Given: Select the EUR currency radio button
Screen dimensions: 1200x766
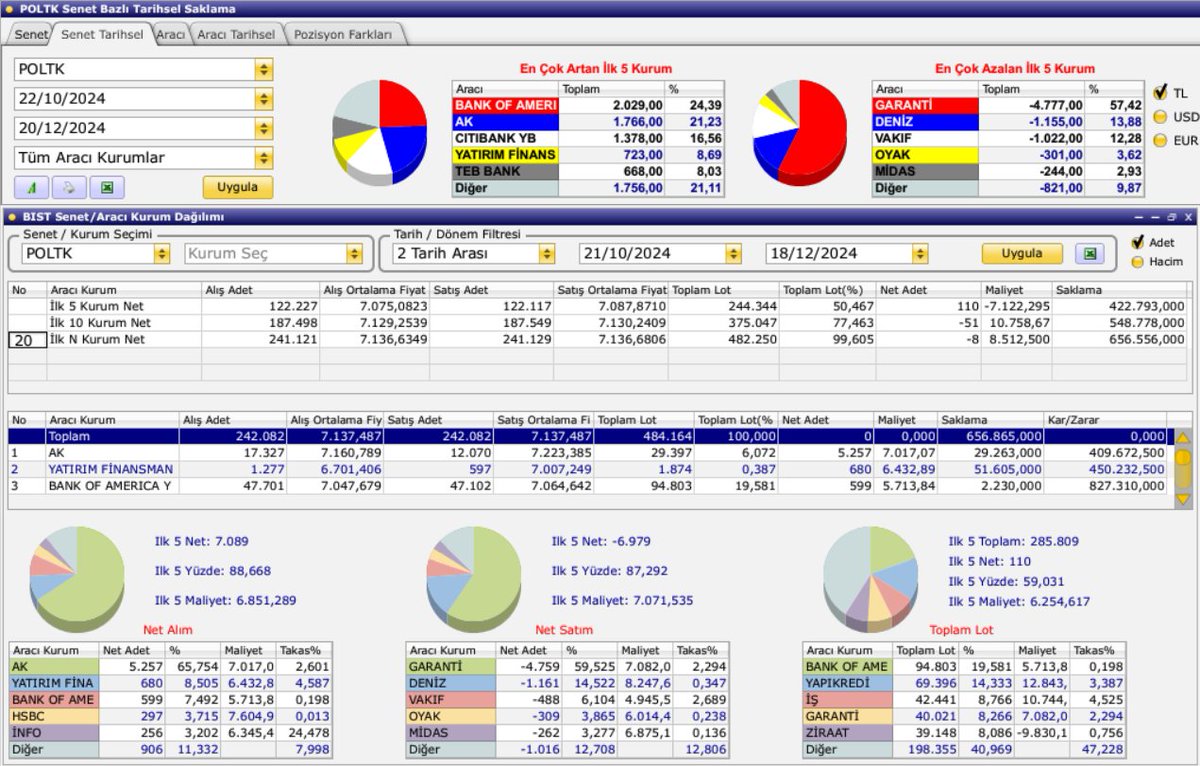Looking at the screenshot, I should (x=1160, y=140).
